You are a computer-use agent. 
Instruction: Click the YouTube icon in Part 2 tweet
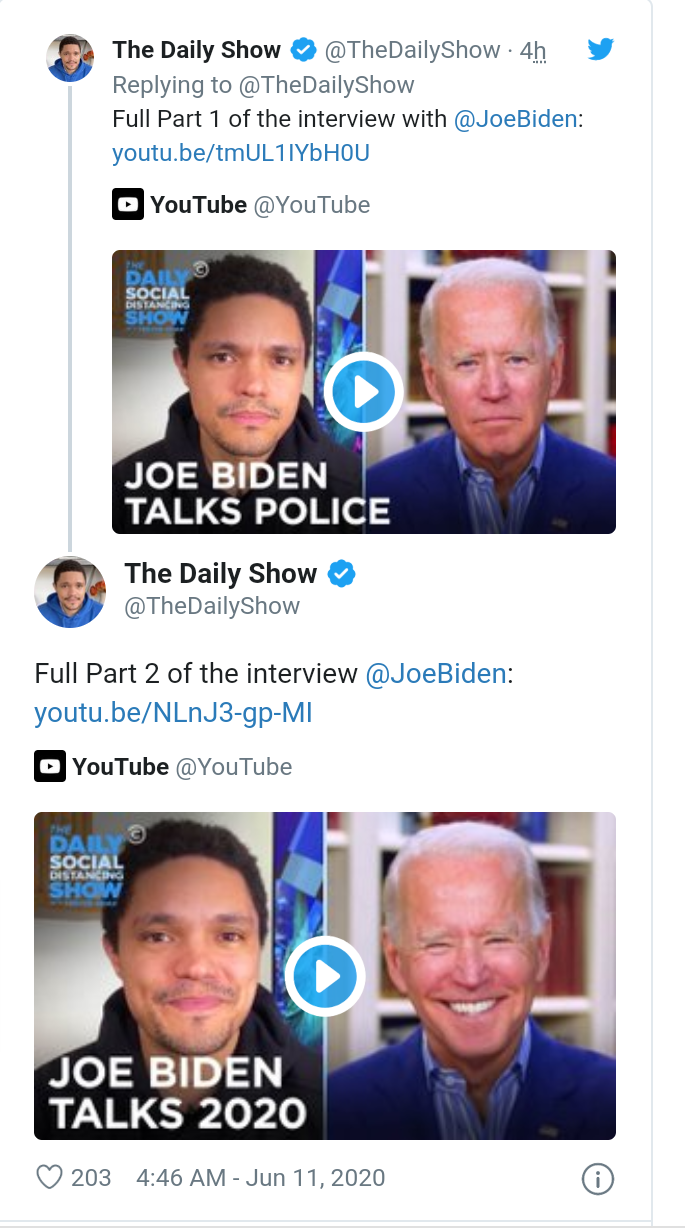point(50,767)
